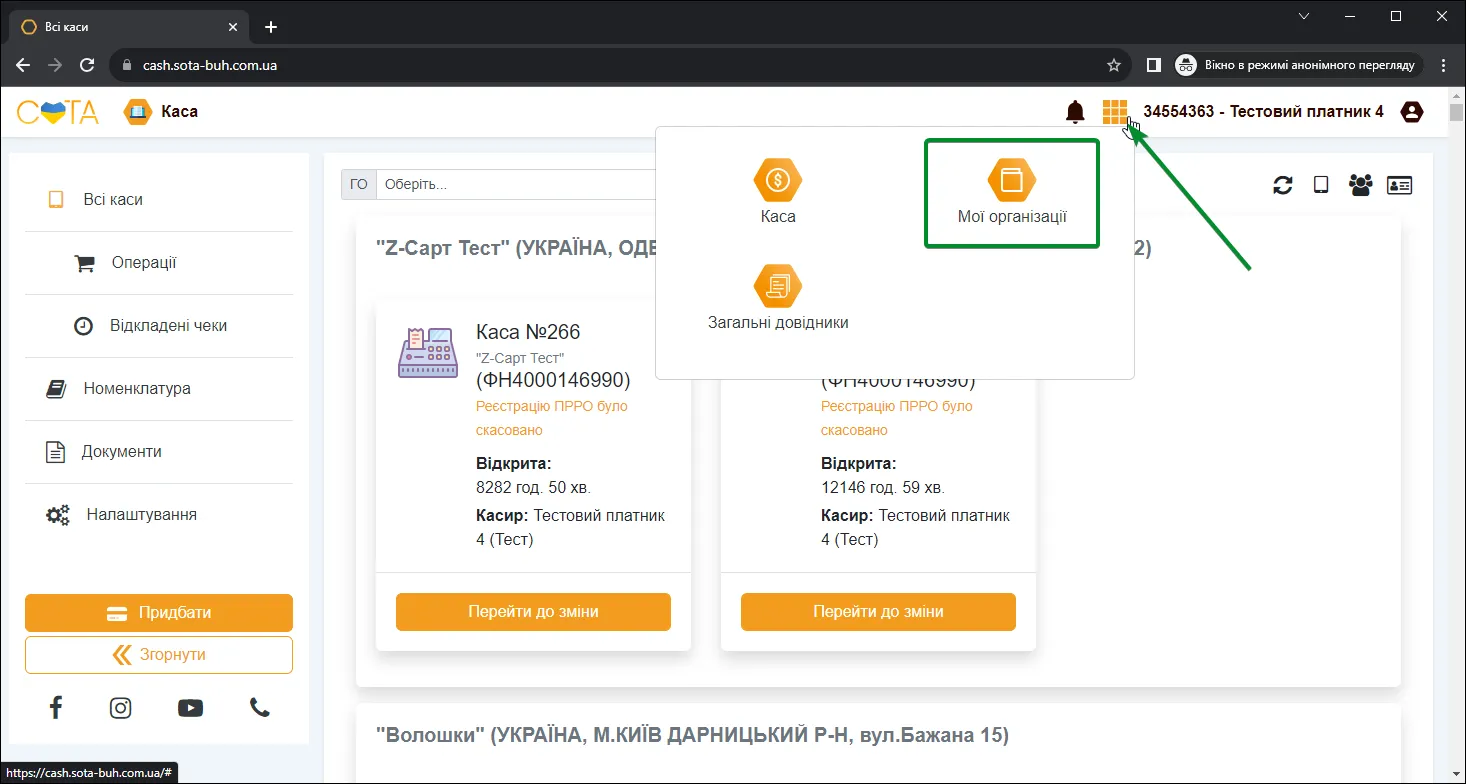
Task: Open the Instagram link icon
Action: tap(121, 708)
